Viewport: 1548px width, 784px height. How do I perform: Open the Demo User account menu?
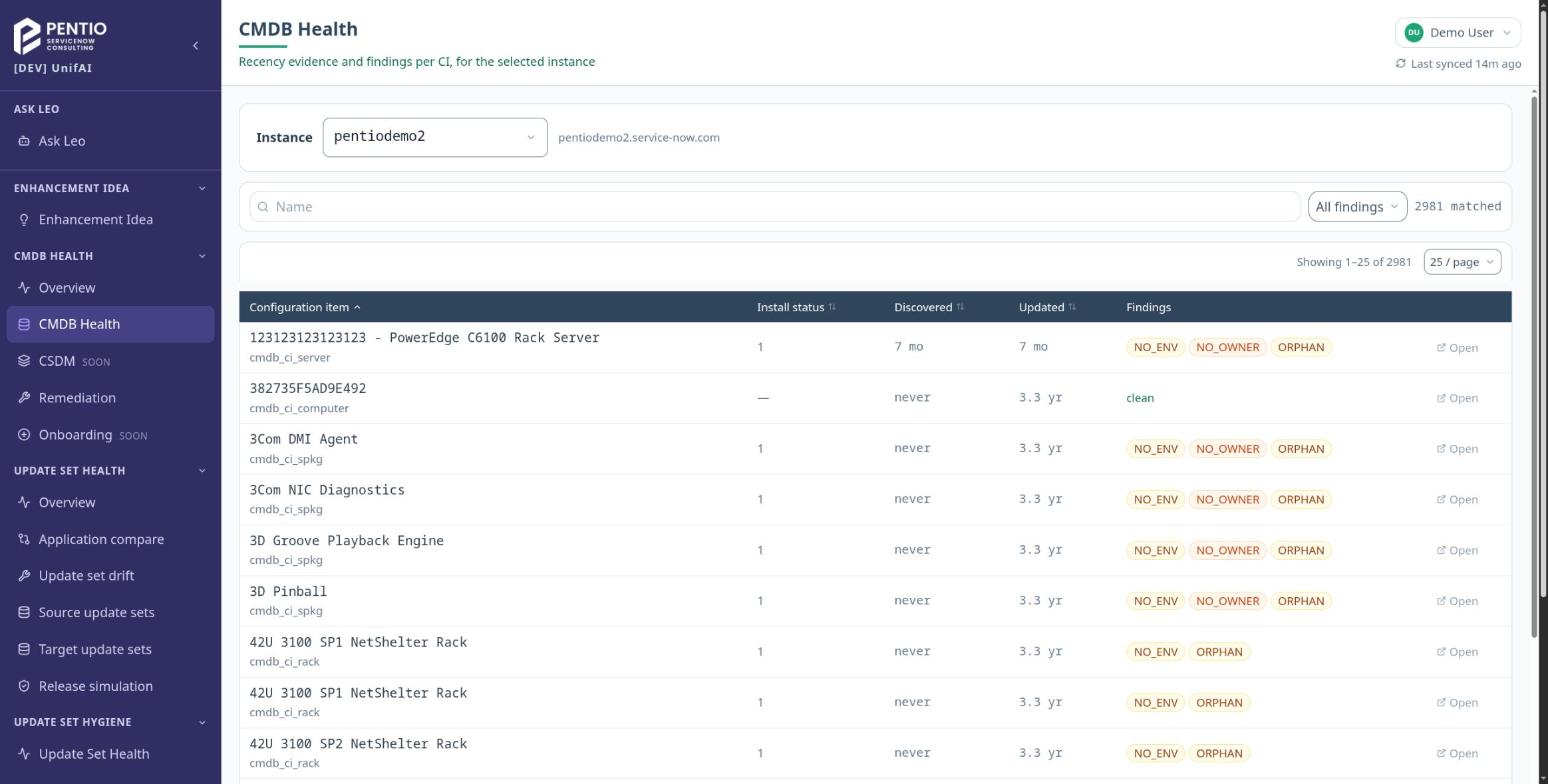1458,33
